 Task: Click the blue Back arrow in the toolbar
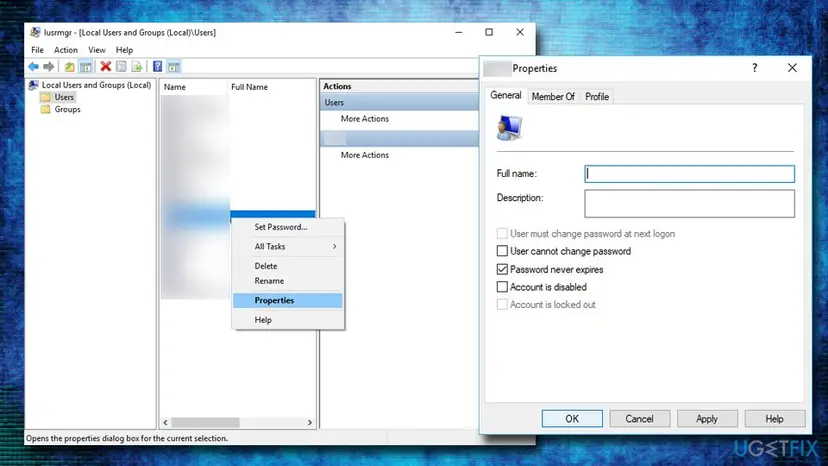pyautogui.click(x=33, y=67)
